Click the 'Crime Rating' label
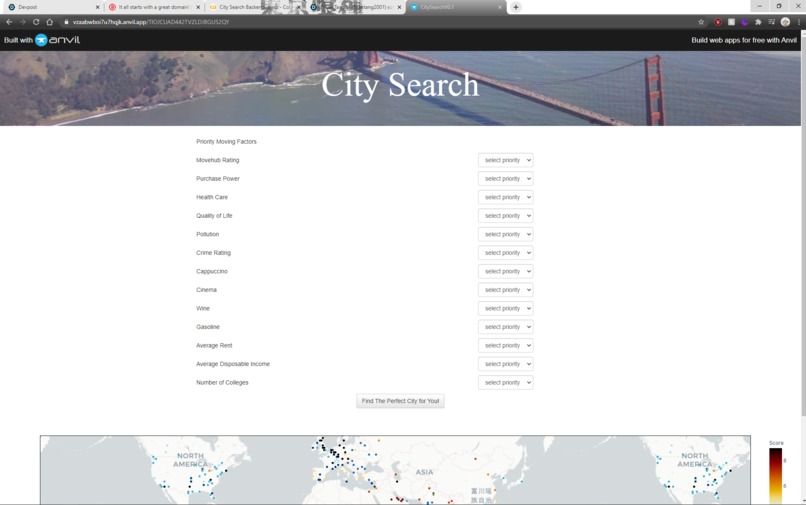The image size is (806, 505). coord(213,253)
